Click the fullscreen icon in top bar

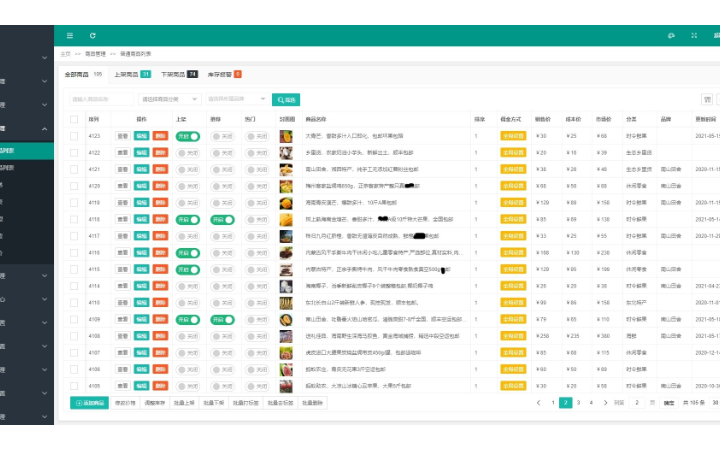[693, 35]
